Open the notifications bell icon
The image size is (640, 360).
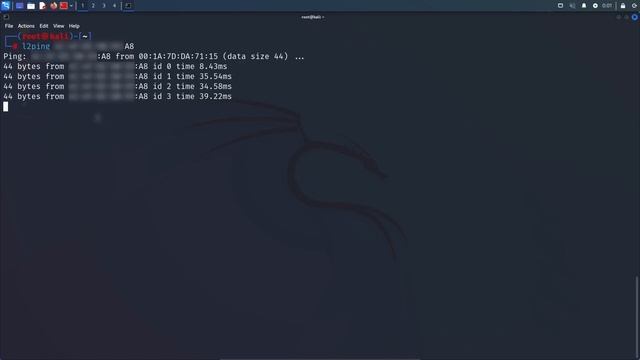tap(584, 6)
